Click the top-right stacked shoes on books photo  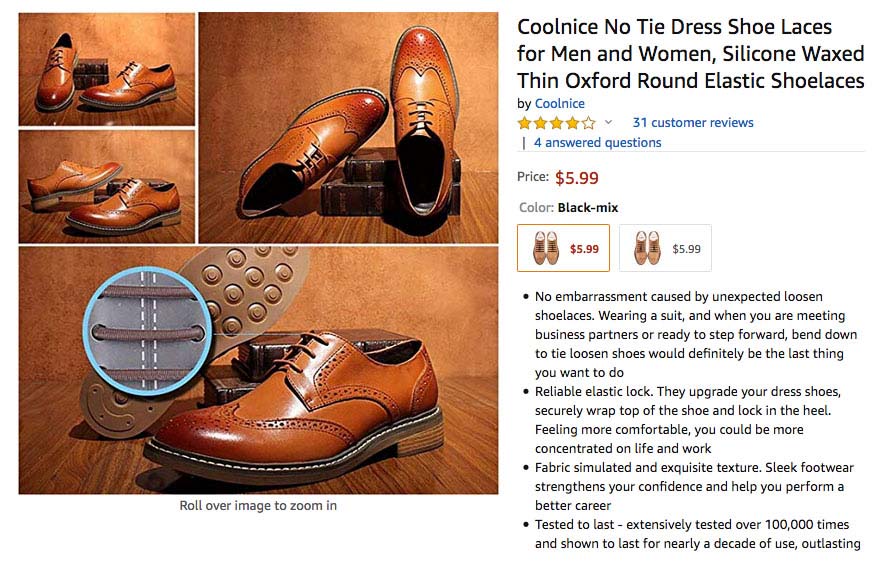tap(348, 128)
